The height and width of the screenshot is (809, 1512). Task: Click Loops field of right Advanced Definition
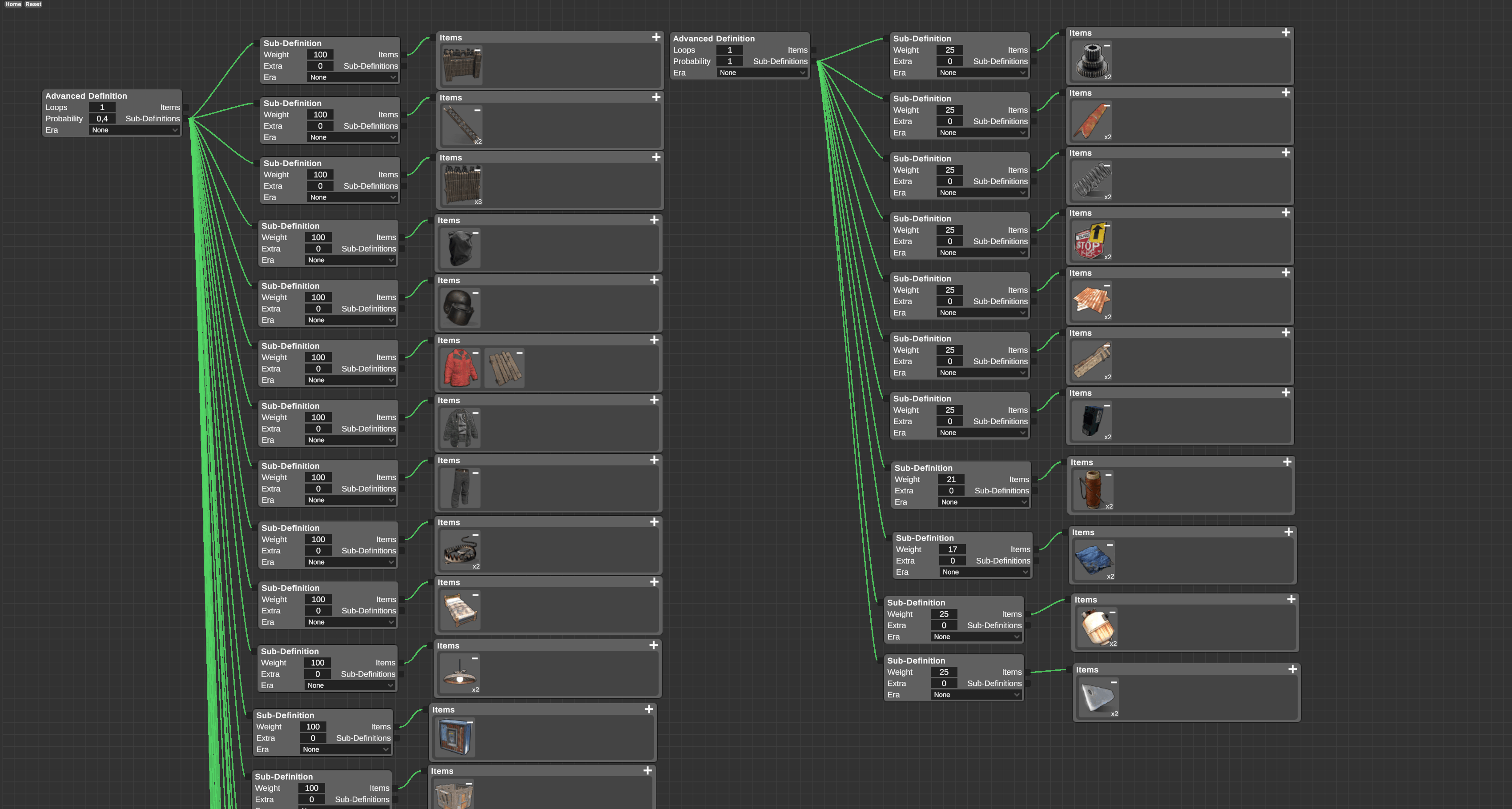pos(730,50)
